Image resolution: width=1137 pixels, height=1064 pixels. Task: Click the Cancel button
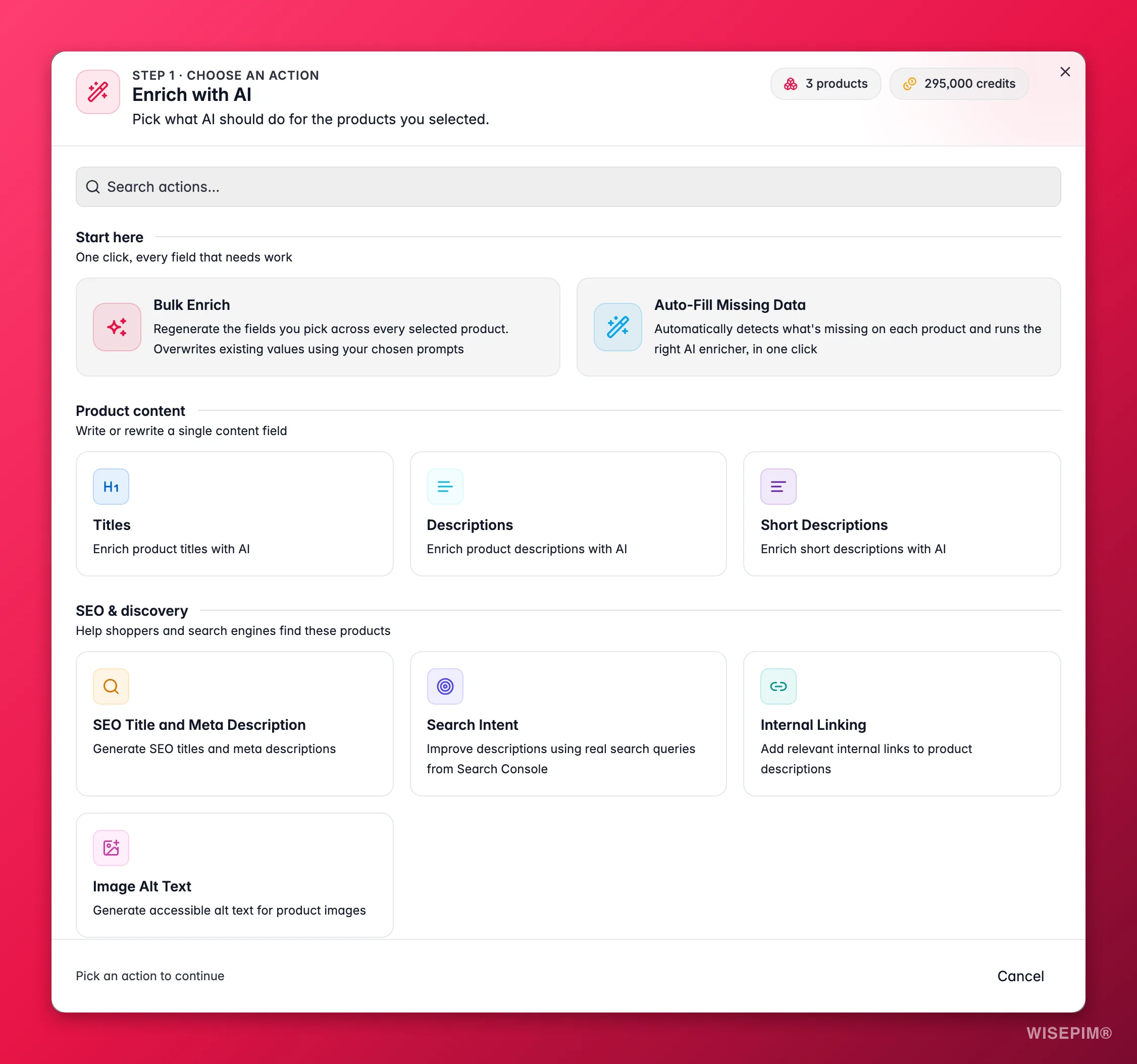pyautogui.click(x=1020, y=976)
